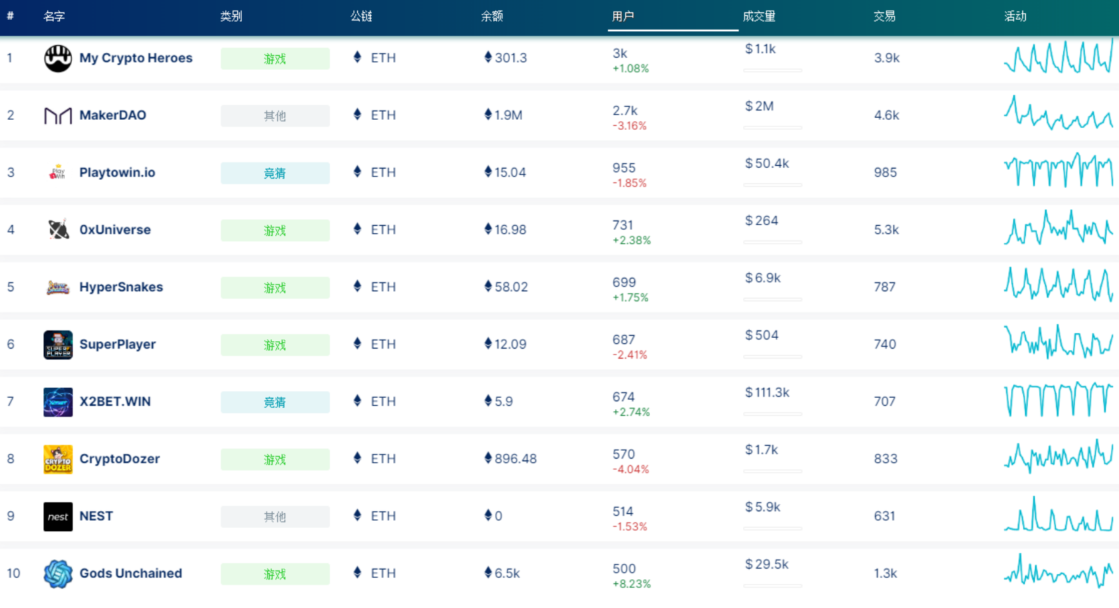Click the Ethereum chain icon in the SuperPlayer row
This screenshot has width=1119, height=608.
tap(358, 343)
